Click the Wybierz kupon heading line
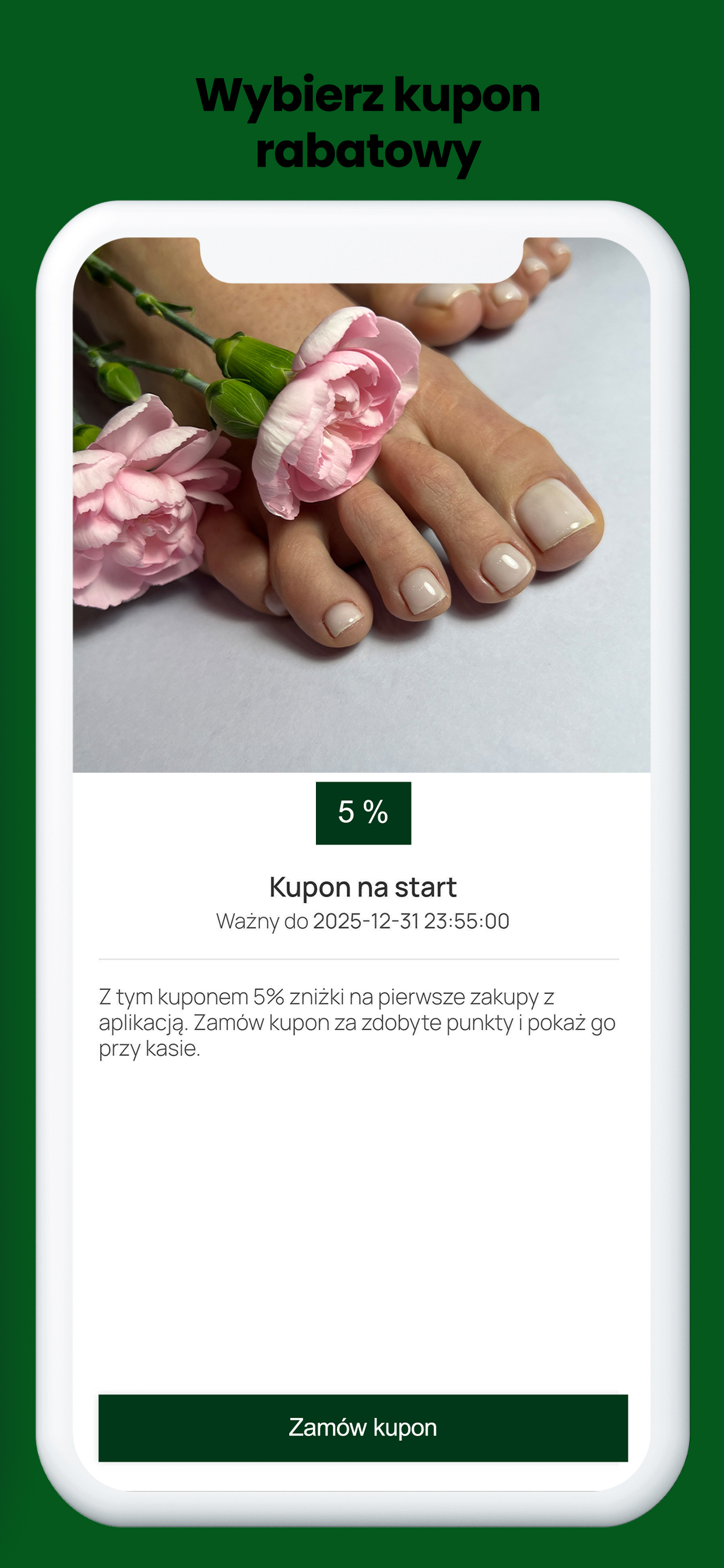The image size is (724, 1568). coord(367,96)
